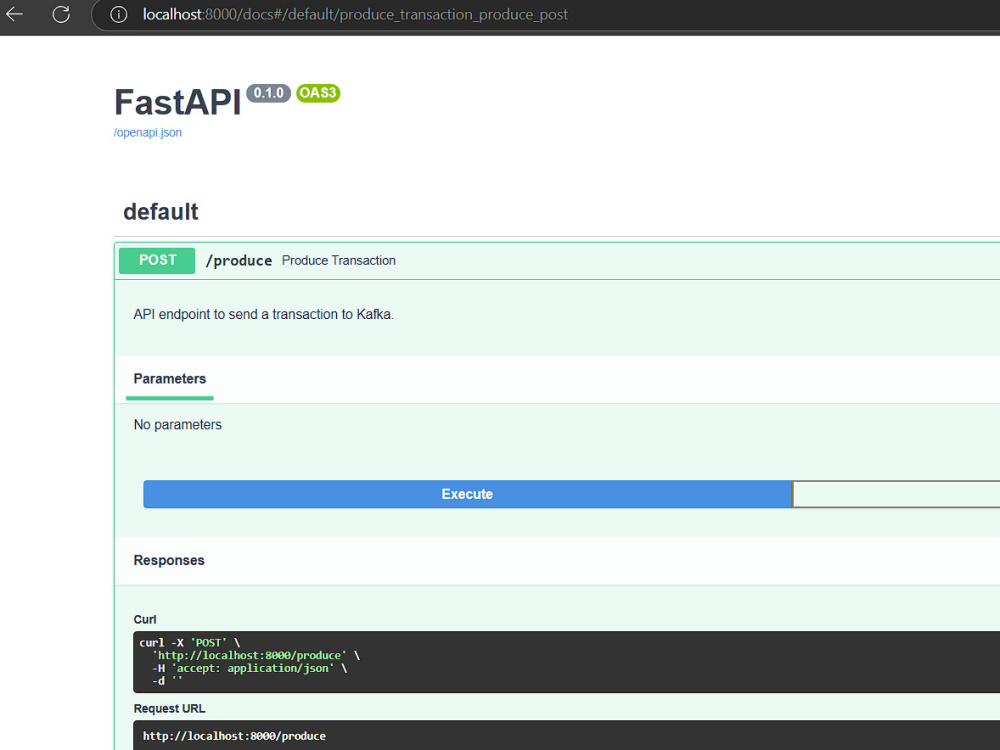Collapse the default section heading
Viewport: 1000px width, 750px height.
[161, 212]
